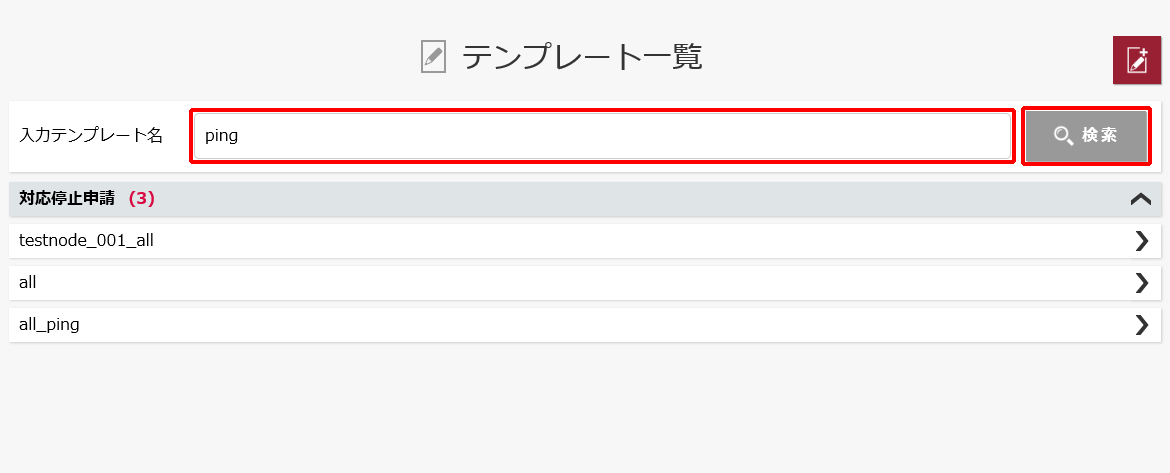Click the テンプレート一覧 page heading
Image resolution: width=1170 pixels, height=473 pixels.
(x=582, y=57)
